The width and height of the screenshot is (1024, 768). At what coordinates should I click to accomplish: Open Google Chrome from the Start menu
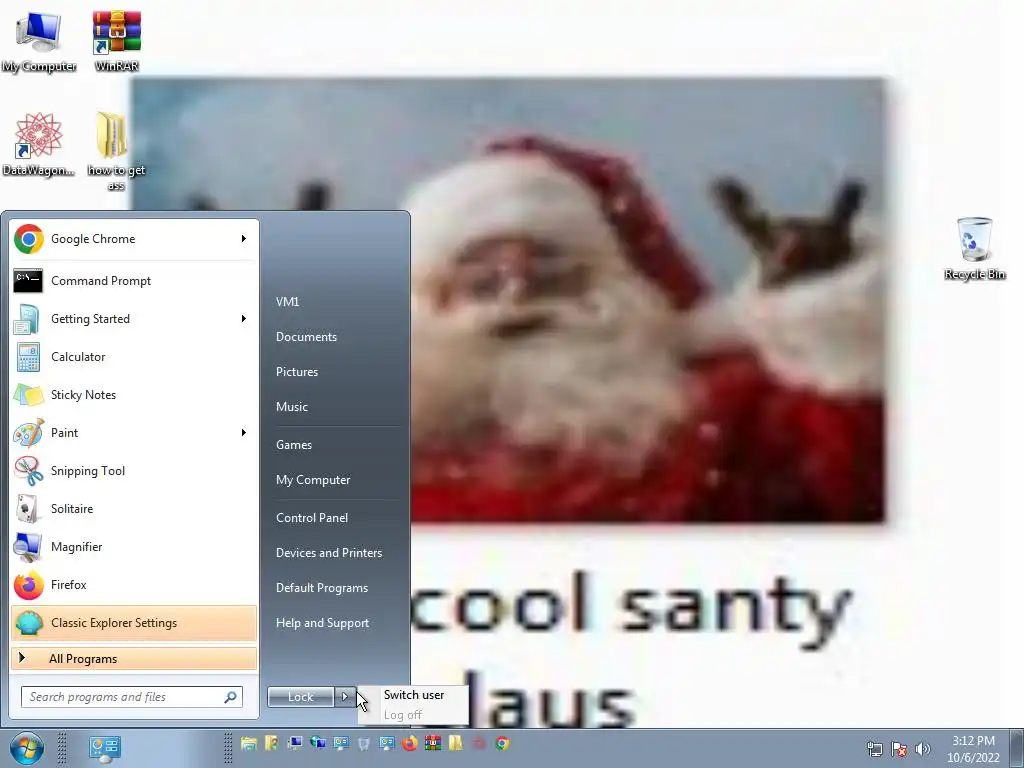click(x=134, y=239)
